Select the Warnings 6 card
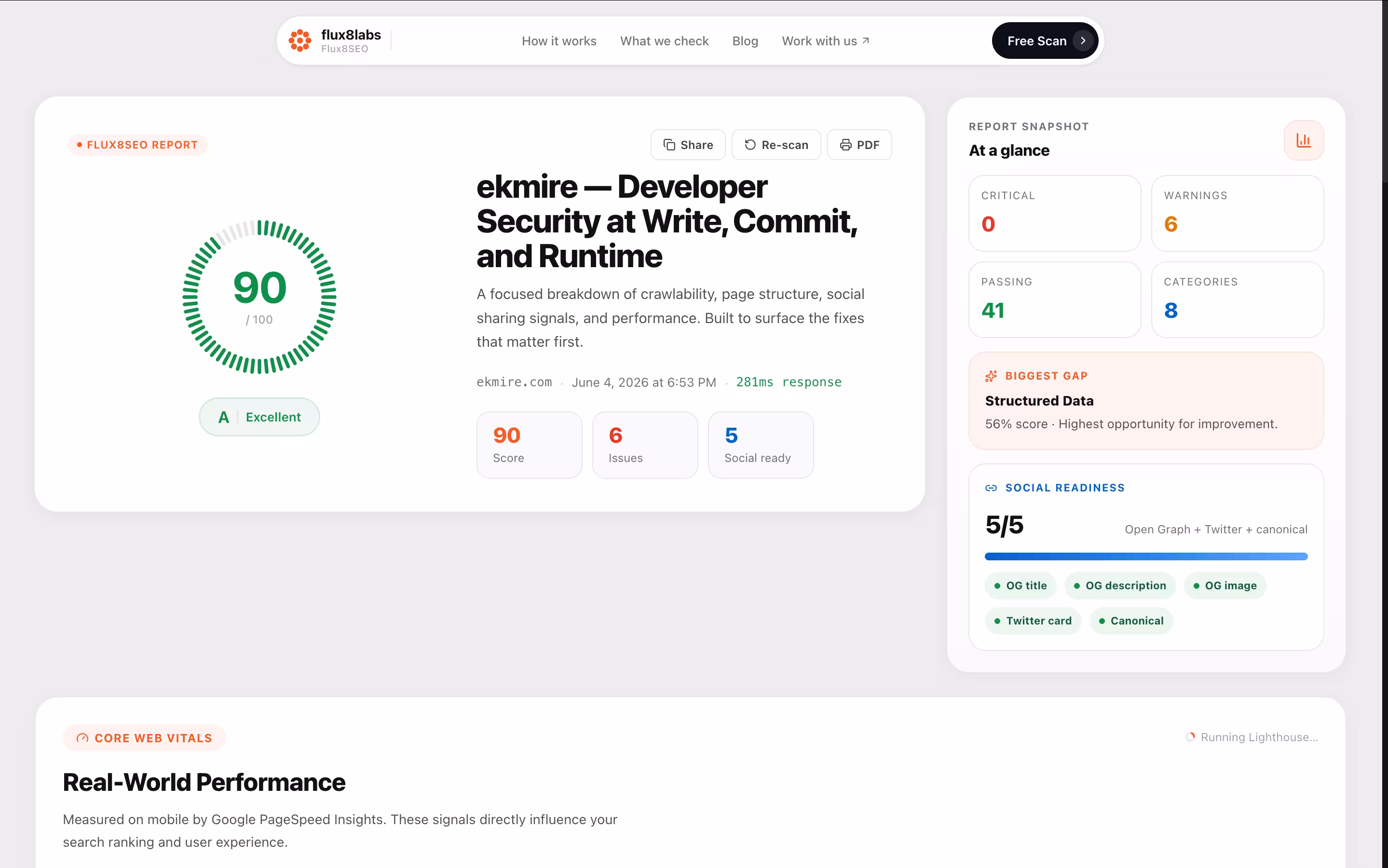This screenshot has width=1388, height=868. point(1237,213)
